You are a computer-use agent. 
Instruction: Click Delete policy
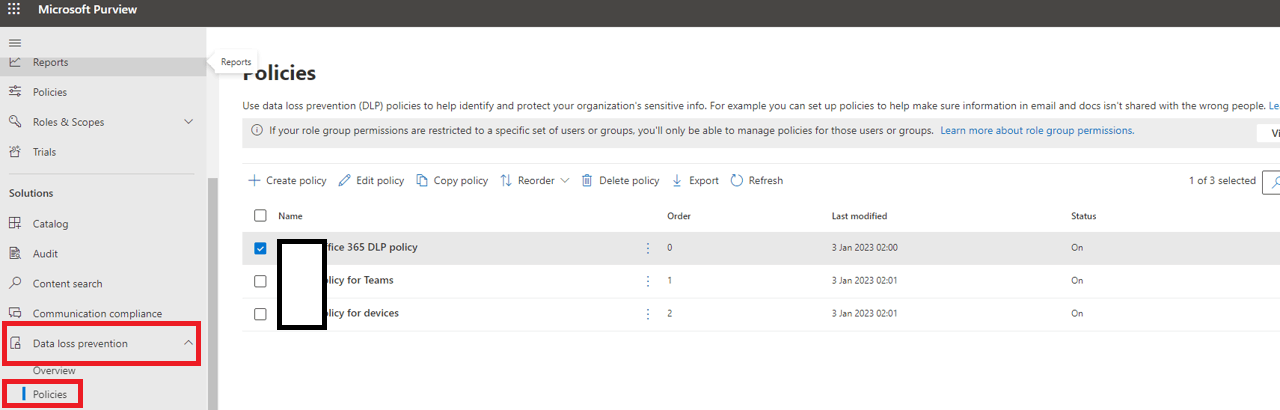[x=620, y=181]
